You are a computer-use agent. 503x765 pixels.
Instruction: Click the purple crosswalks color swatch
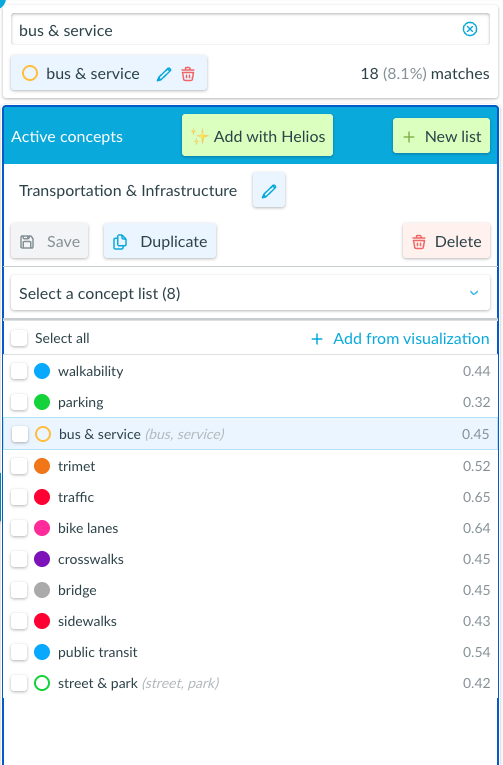(x=42, y=559)
